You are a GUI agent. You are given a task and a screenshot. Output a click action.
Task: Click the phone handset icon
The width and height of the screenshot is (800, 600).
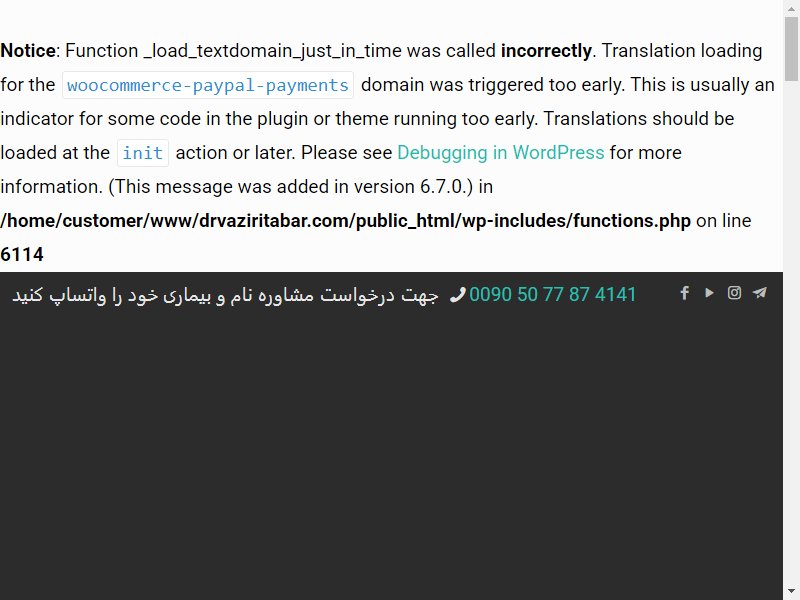(x=458, y=294)
